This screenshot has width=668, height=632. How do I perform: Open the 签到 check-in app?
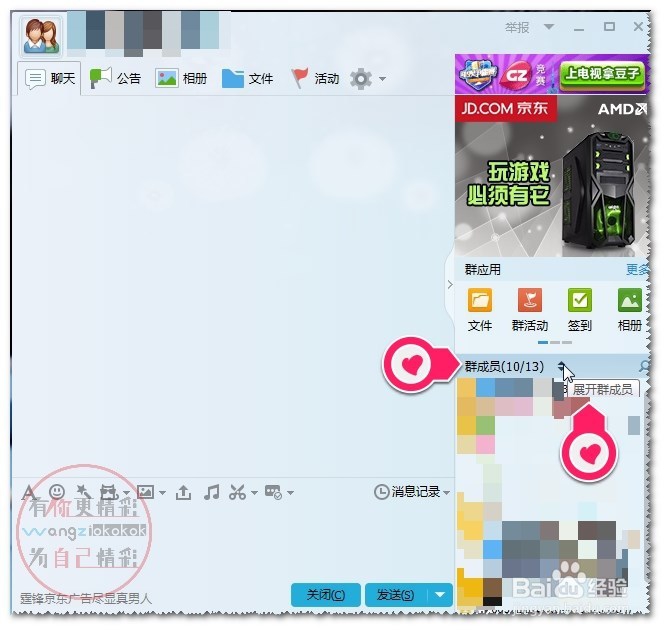(x=580, y=310)
